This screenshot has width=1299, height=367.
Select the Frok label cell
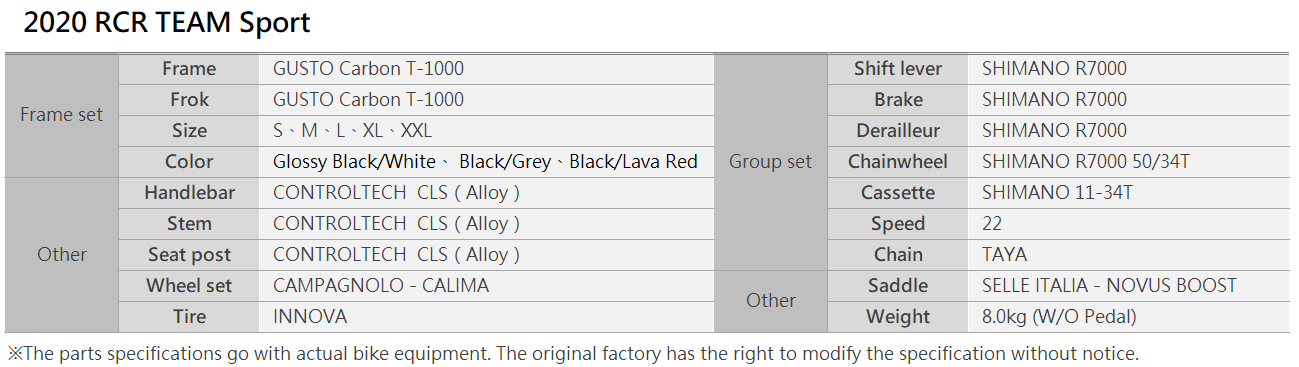click(x=189, y=100)
